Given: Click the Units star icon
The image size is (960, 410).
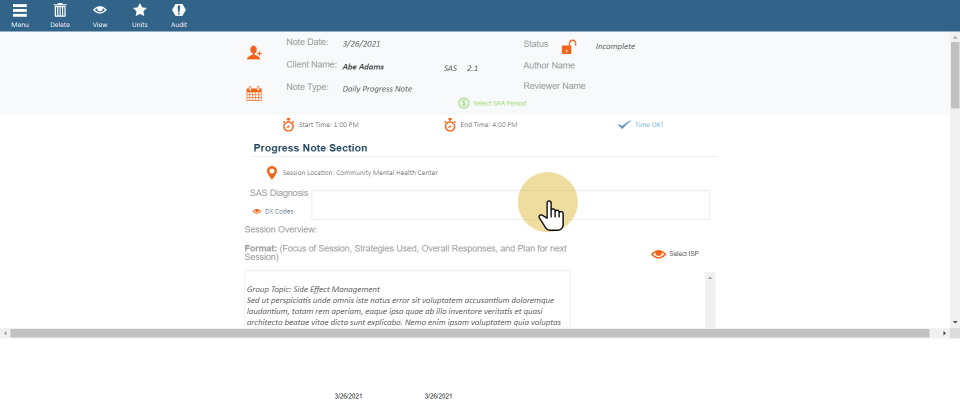Looking at the screenshot, I should tap(140, 11).
